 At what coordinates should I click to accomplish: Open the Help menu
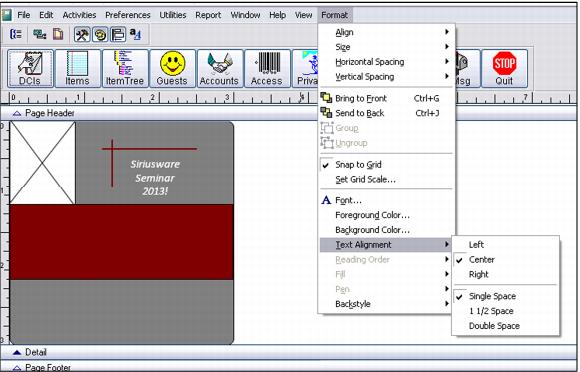click(277, 15)
